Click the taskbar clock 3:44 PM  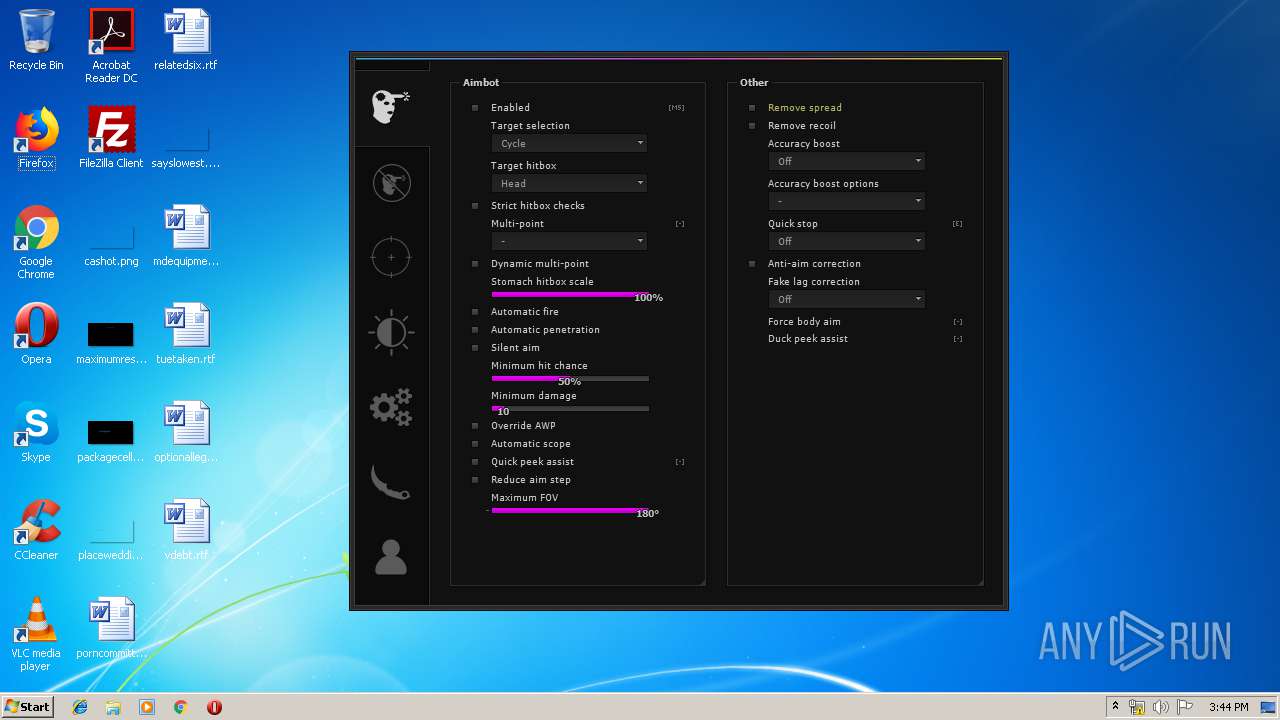(1228, 707)
